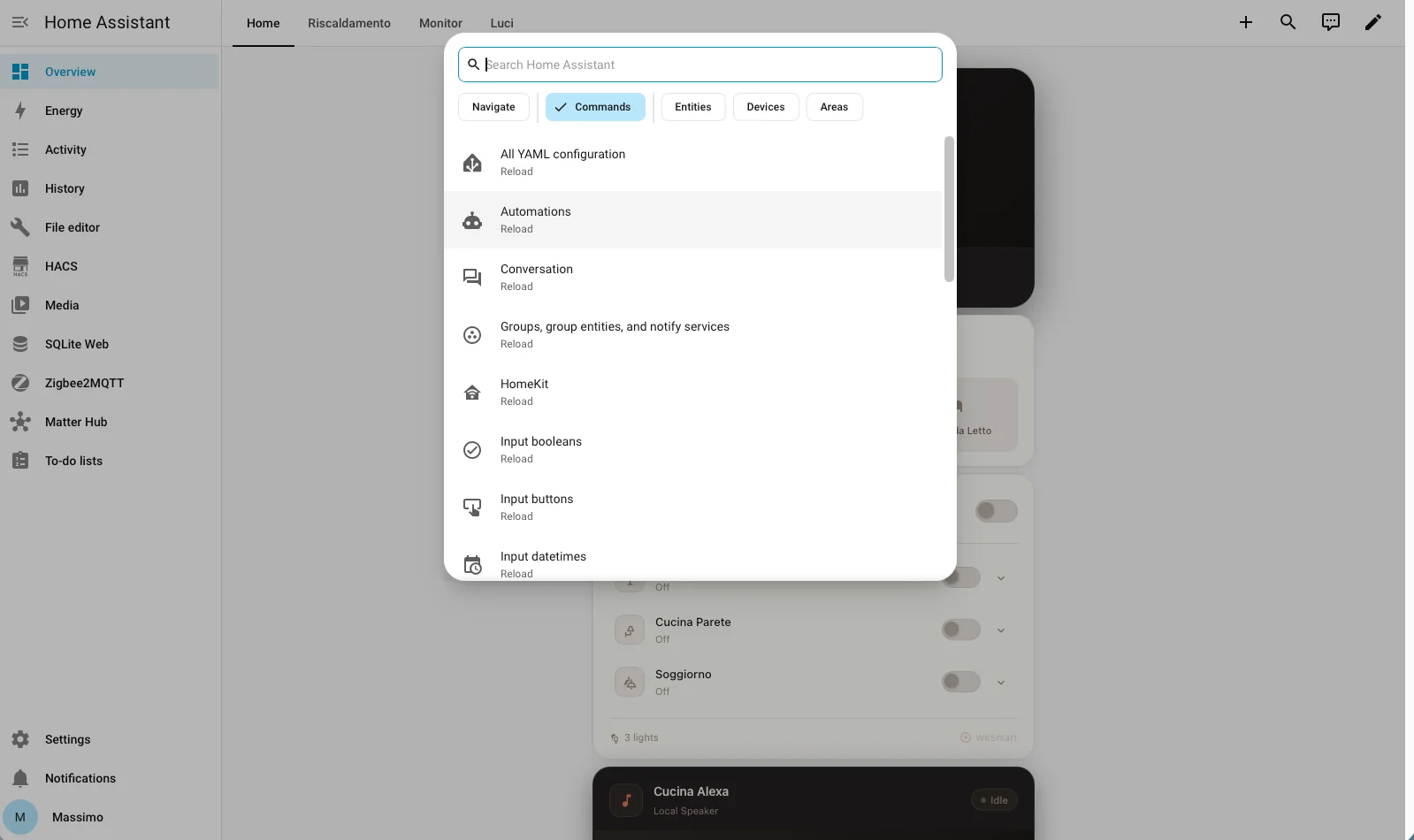
Task: Run the Conversation Reload command
Action: click(x=693, y=278)
